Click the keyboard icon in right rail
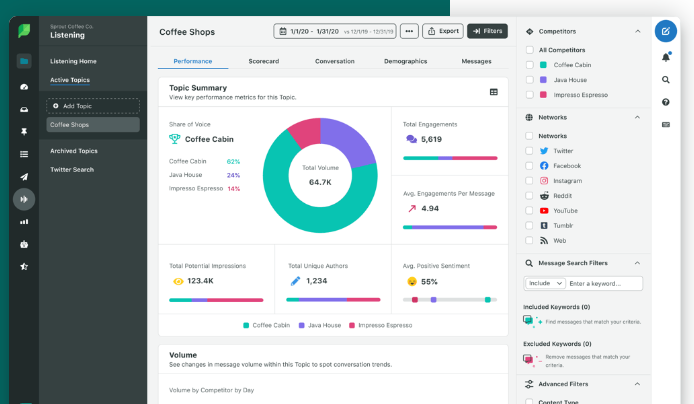The height and width of the screenshot is (404, 694). click(666, 124)
